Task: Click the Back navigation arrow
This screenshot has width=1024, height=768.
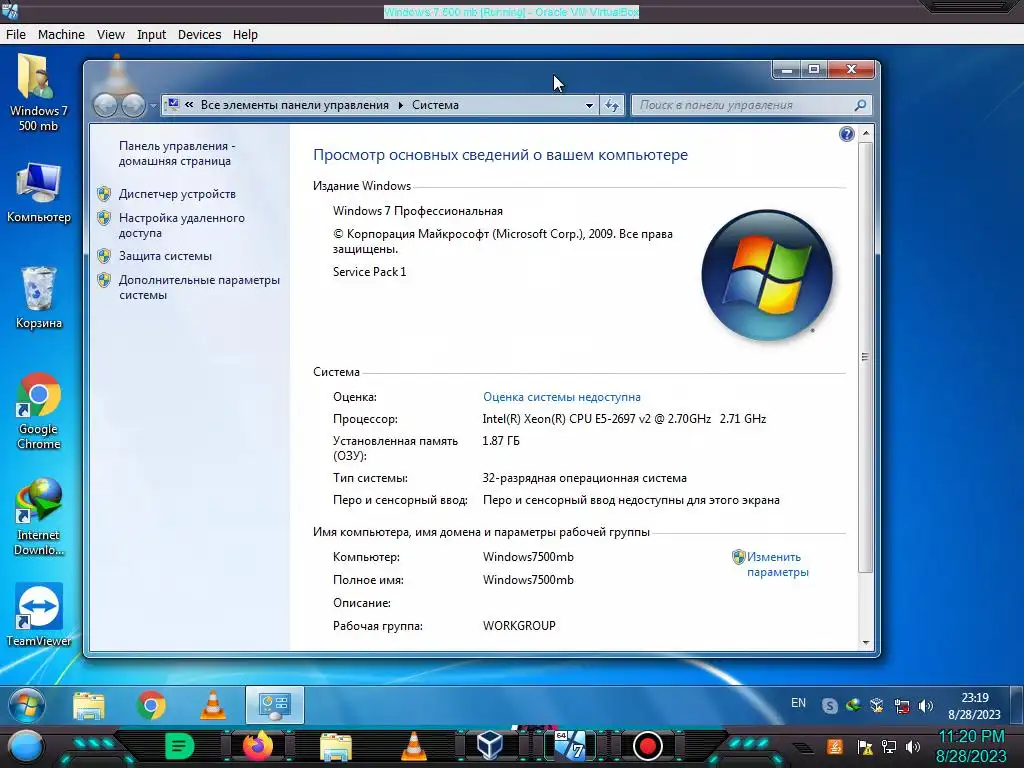Action: coord(105,105)
